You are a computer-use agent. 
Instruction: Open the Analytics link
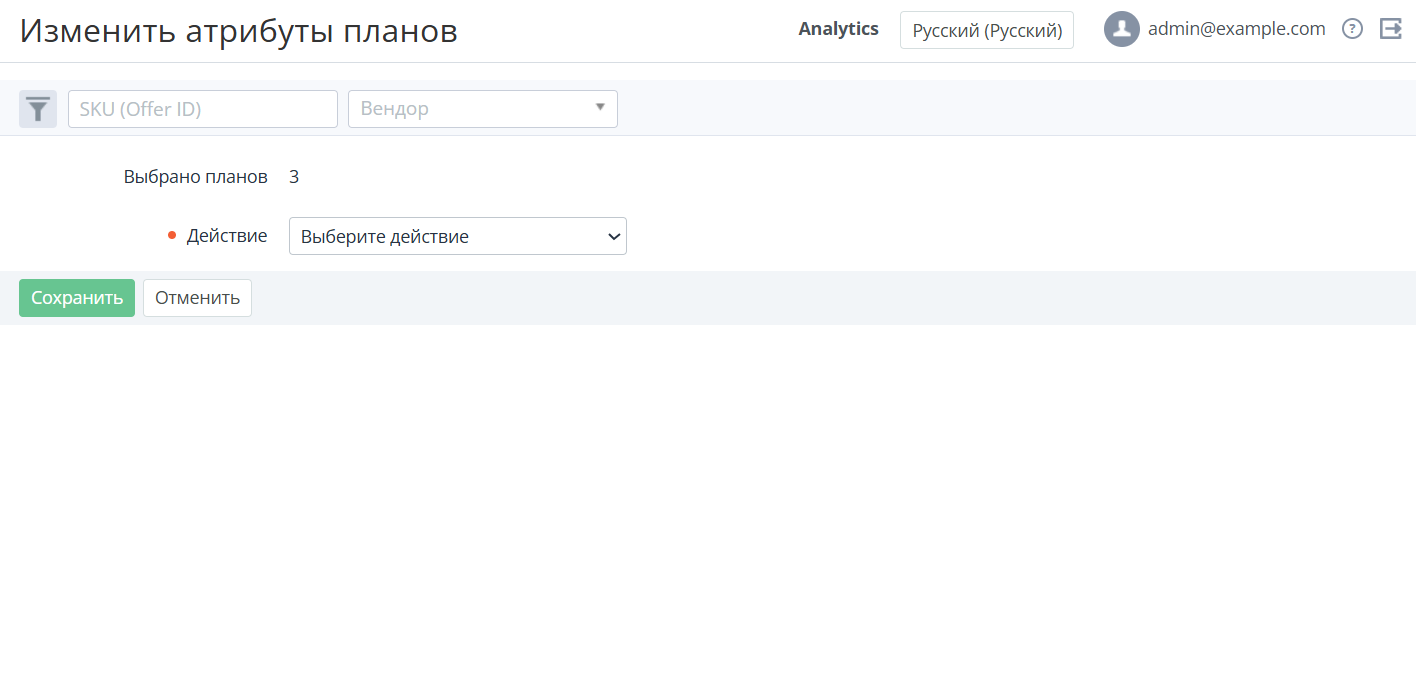pos(838,29)
